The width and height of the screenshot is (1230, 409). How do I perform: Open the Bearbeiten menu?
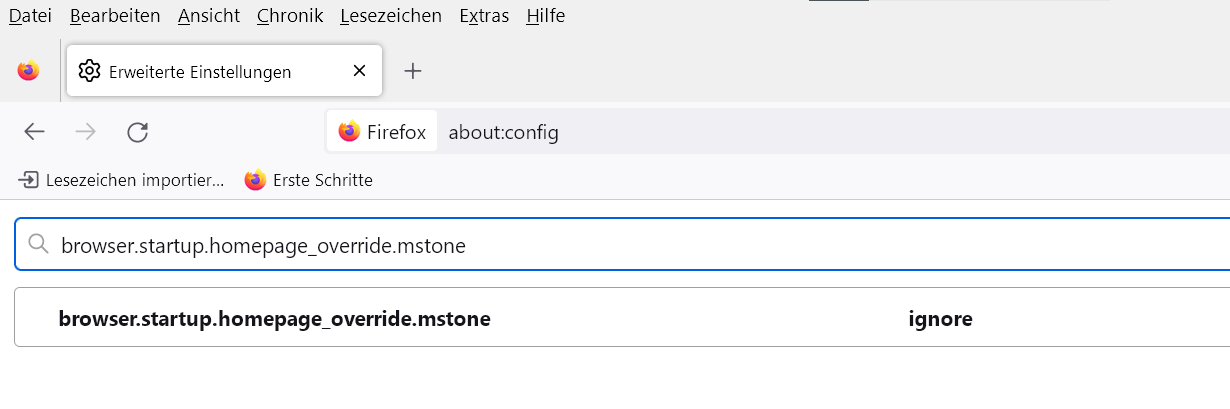115,16
